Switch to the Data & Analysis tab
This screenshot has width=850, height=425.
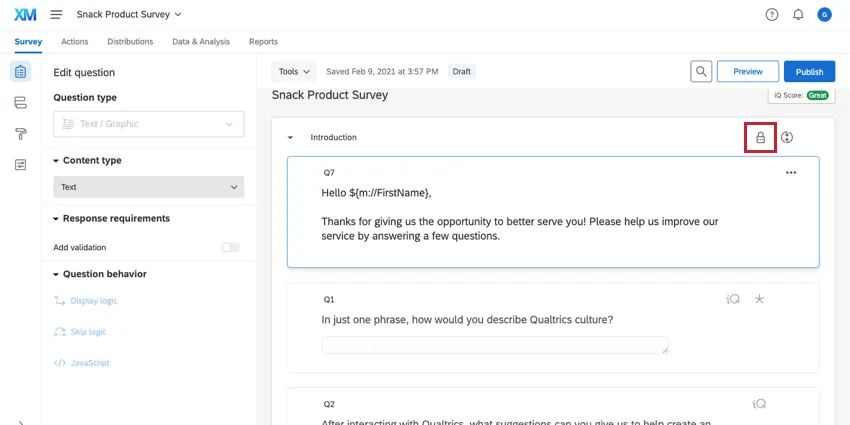[201, 42]
